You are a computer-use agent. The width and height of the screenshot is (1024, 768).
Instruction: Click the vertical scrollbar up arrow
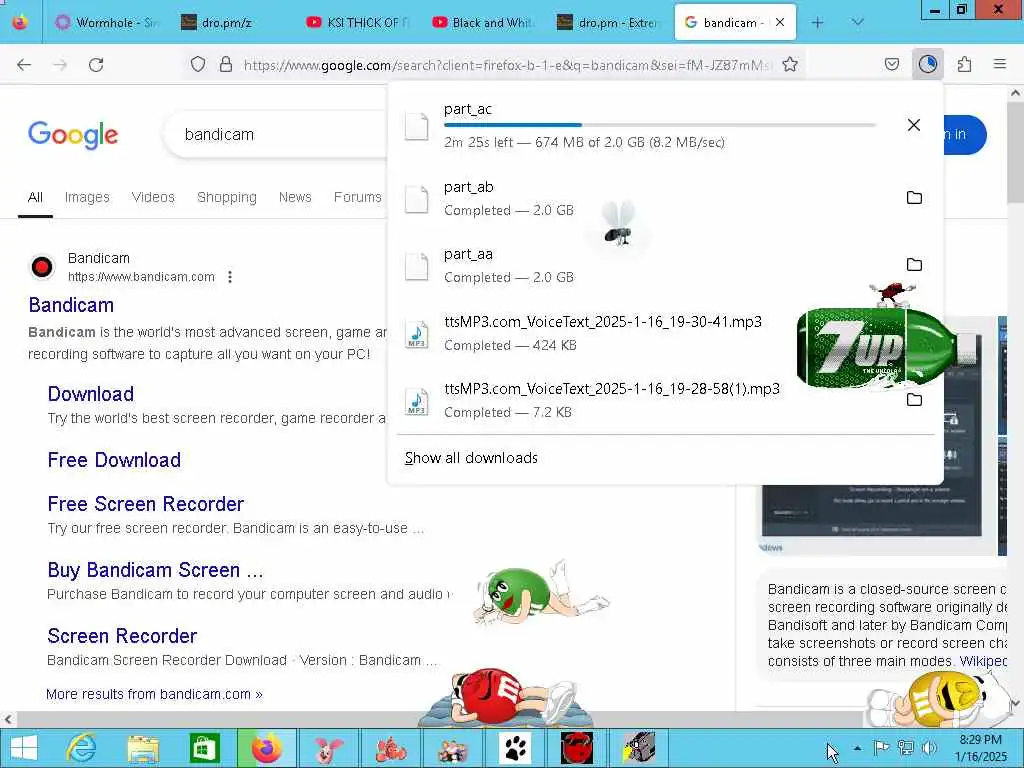pyautogui.click(x=1016, y=93)
